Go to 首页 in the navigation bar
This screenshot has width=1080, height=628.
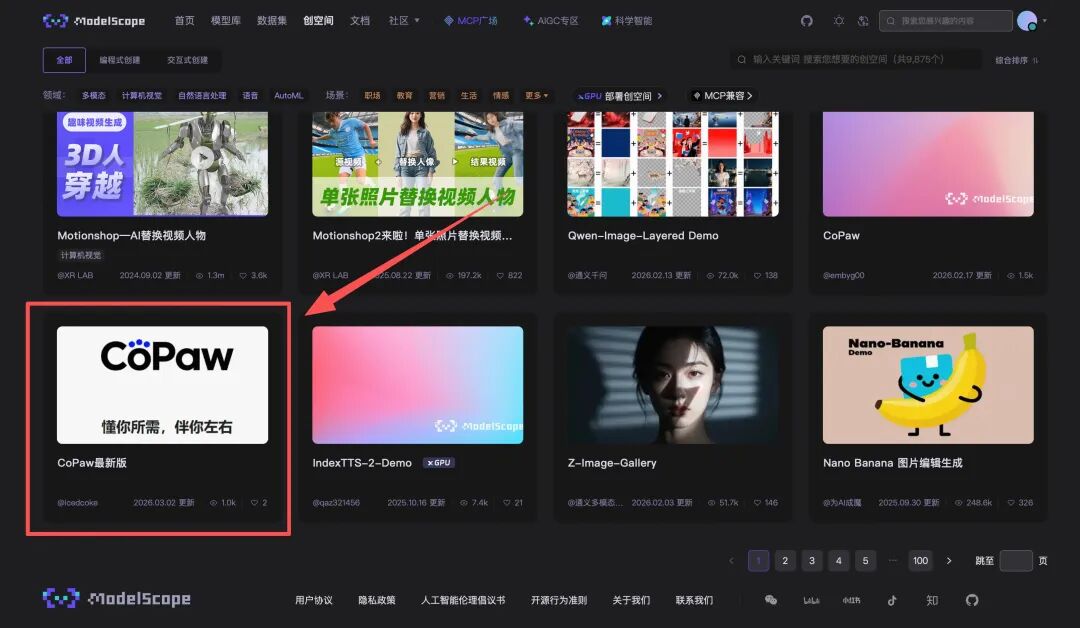[185, 21]
